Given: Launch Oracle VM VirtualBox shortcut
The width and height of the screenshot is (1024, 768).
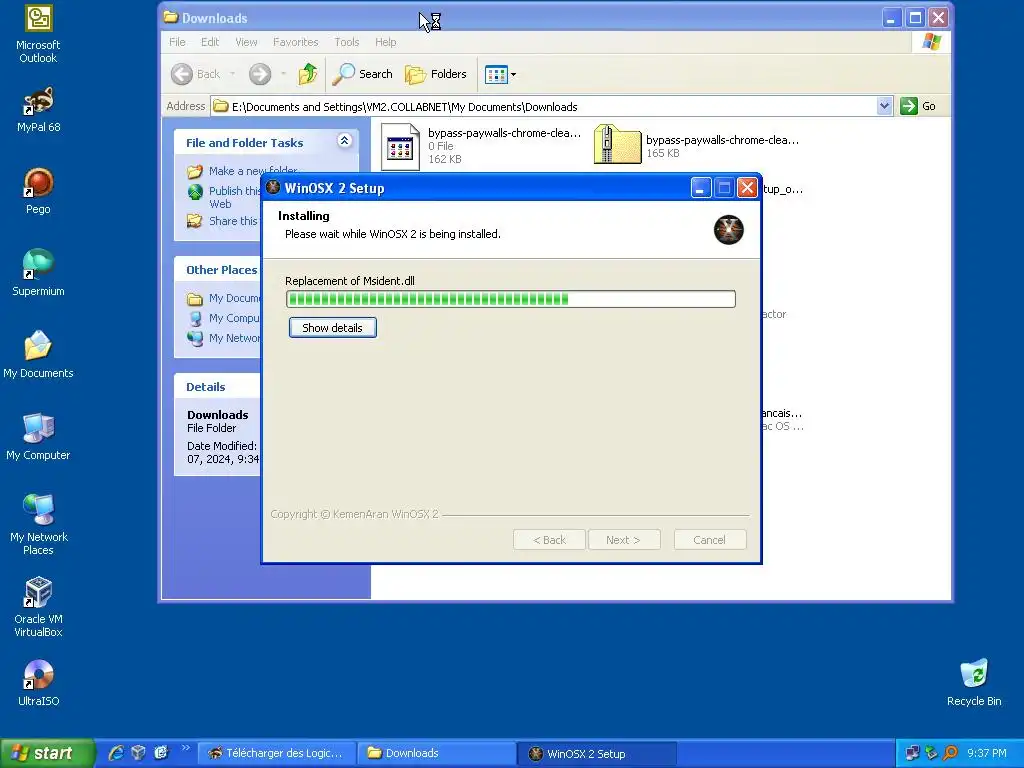Looking at the screenshot, I should [38, 607].
